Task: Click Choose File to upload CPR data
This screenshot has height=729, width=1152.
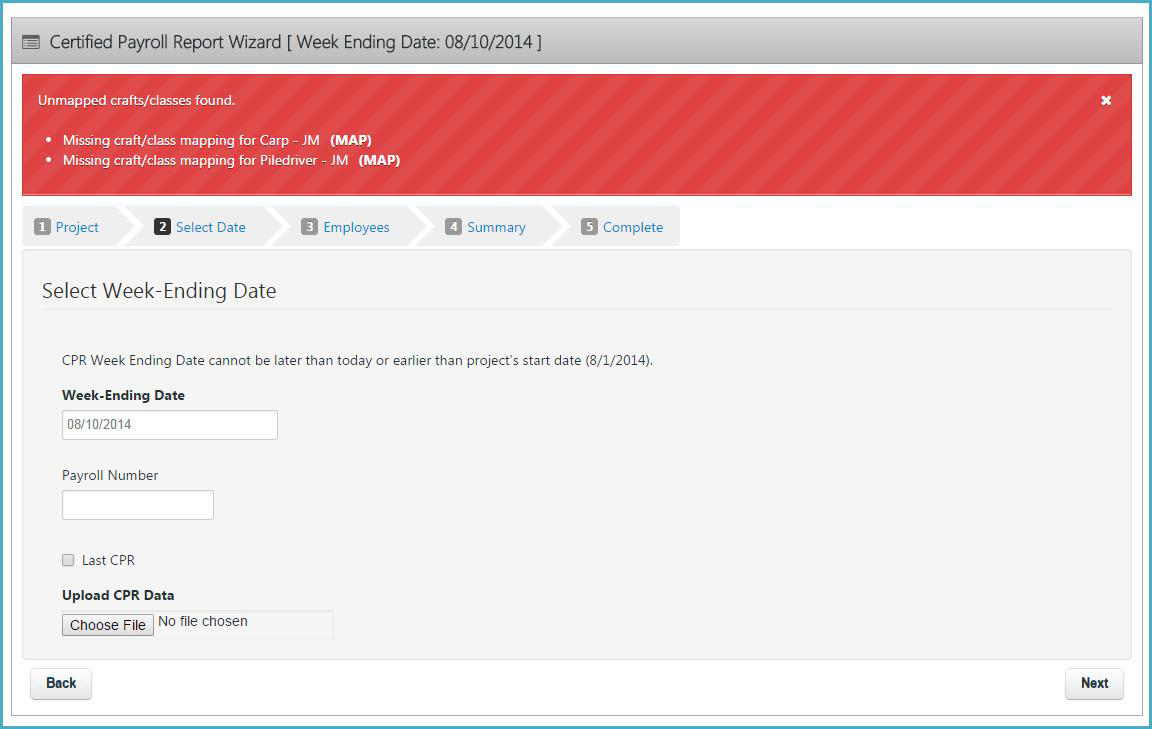Action: [107, 624]
